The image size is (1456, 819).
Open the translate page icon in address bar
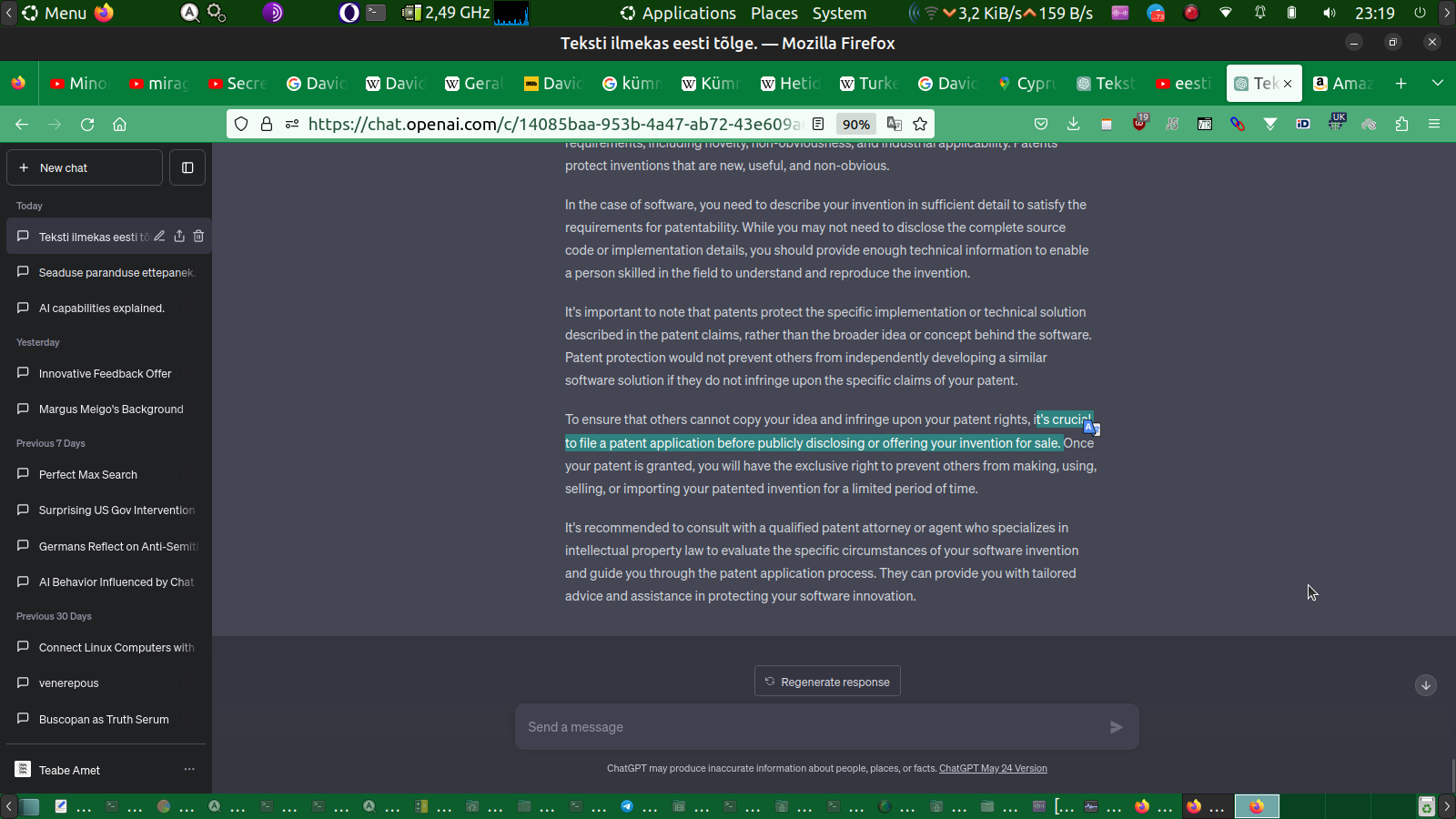click(895, 125)
